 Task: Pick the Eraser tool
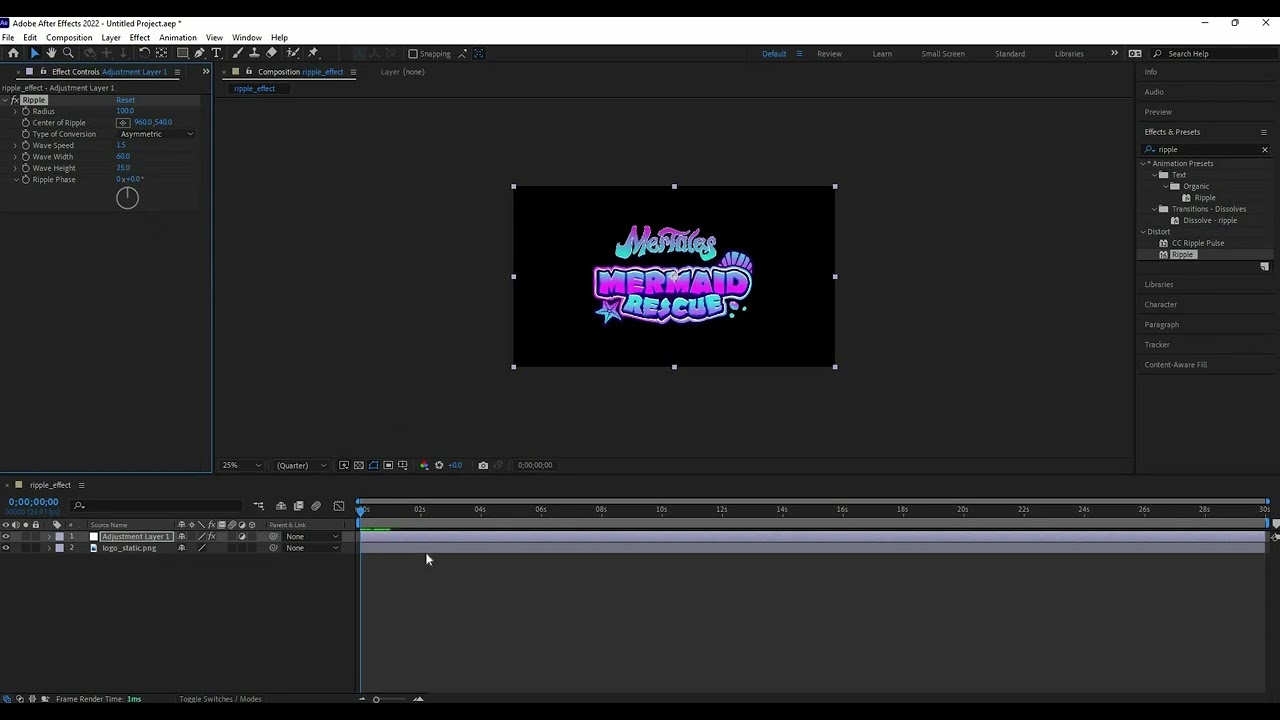pyautogui.click(x=271, y=53)
